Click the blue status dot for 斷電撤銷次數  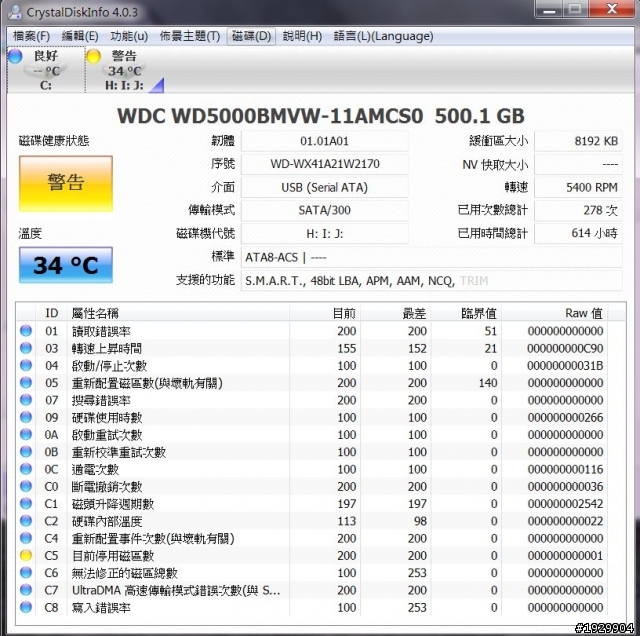[x=26, y=486]
